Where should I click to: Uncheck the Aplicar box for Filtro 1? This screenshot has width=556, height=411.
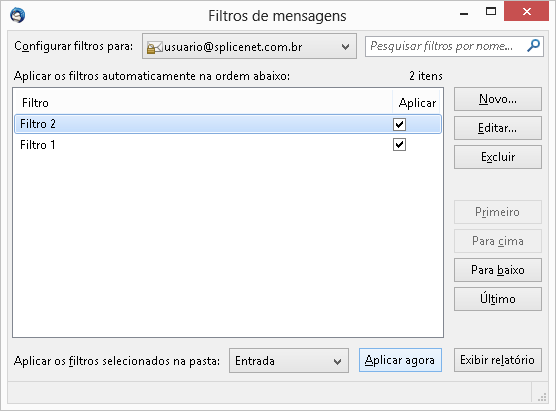tap(399, 145)
